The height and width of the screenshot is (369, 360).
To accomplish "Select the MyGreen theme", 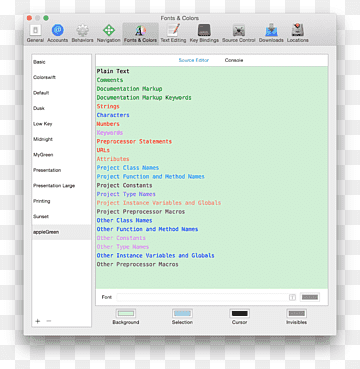I will click(x=61, y=155).
